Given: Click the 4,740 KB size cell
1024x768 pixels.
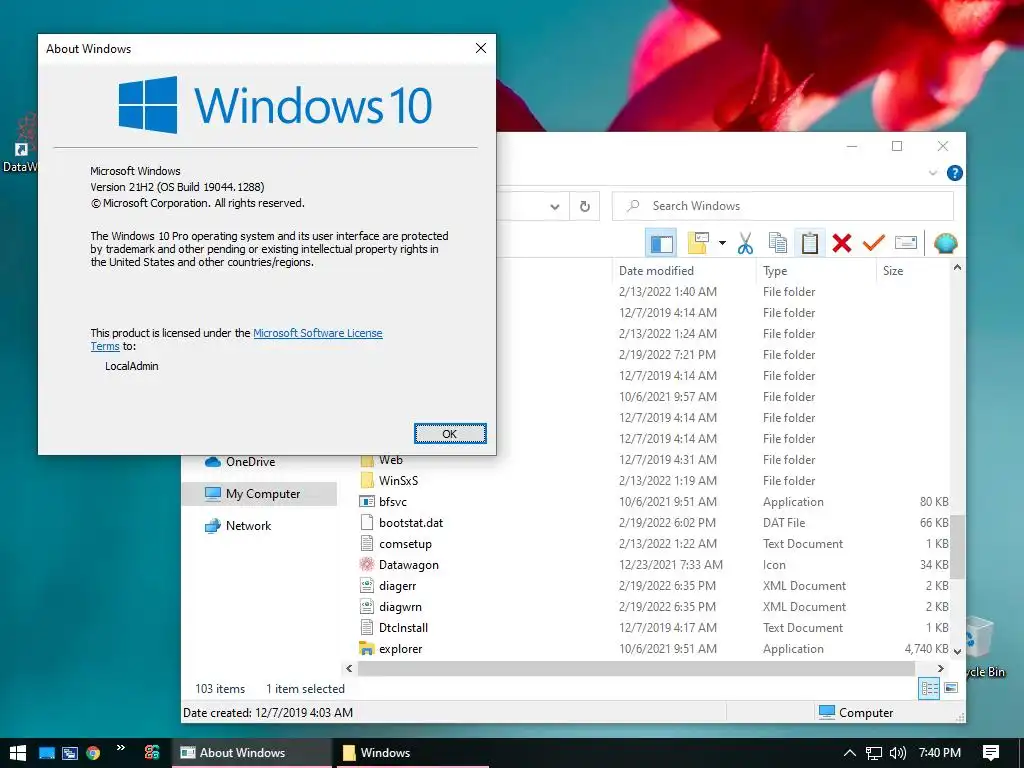Looking at the screenshot, I should (926, 648).
